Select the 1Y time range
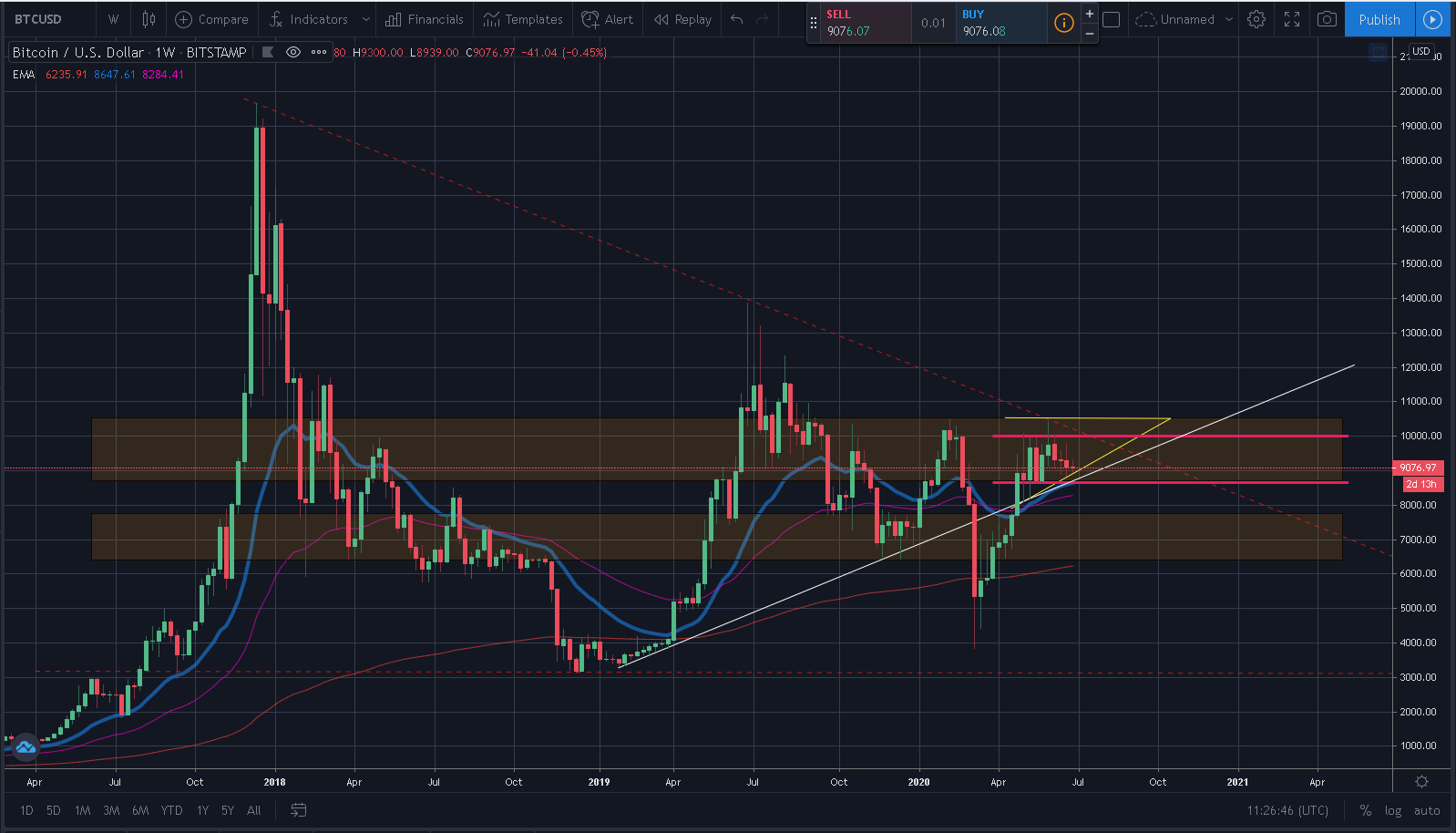 [202, 810]
